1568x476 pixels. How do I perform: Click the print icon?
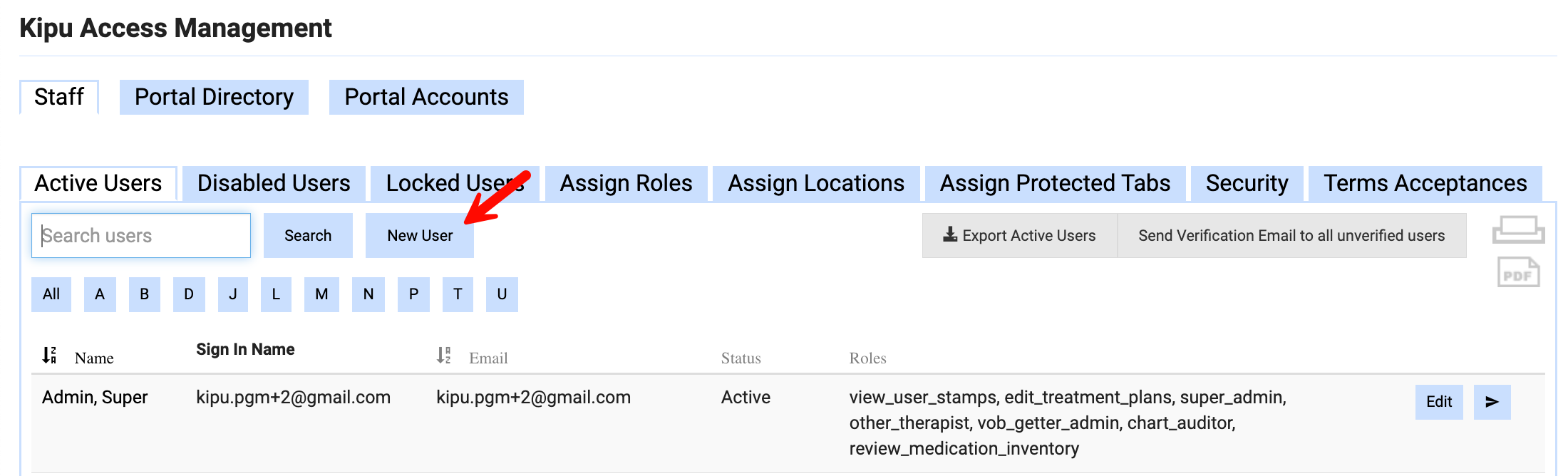click(1518, 230)
